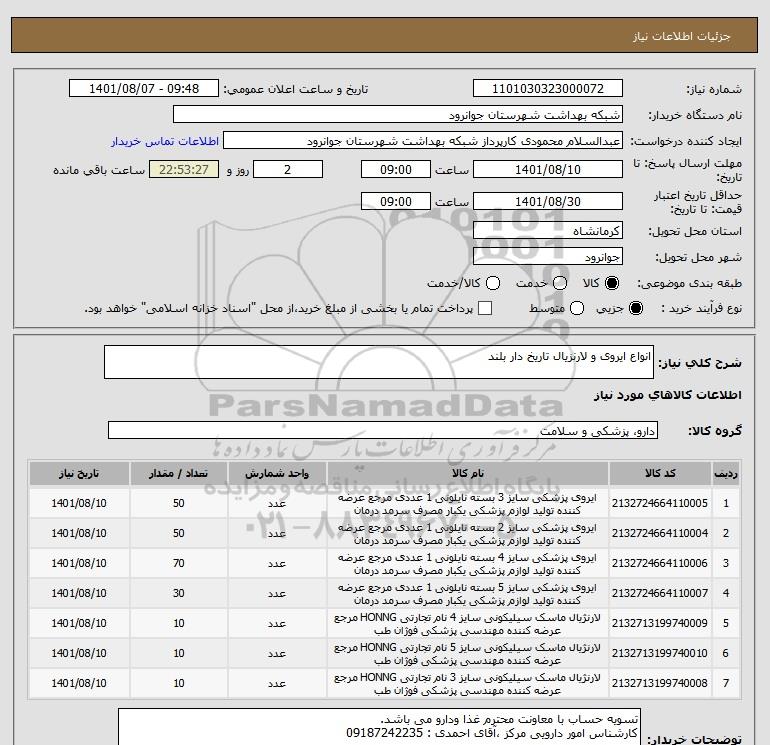This screenshot has height=745, width=770.
Task: Click delivery province field کرمانشاه
Action: point(548,230)
